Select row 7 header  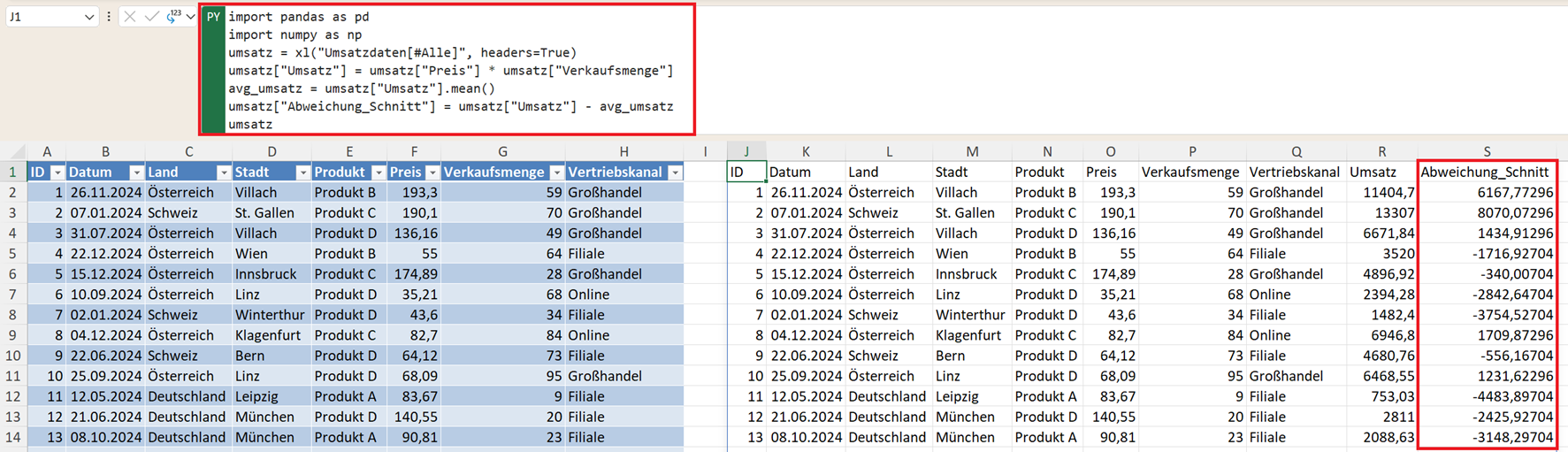13,295
